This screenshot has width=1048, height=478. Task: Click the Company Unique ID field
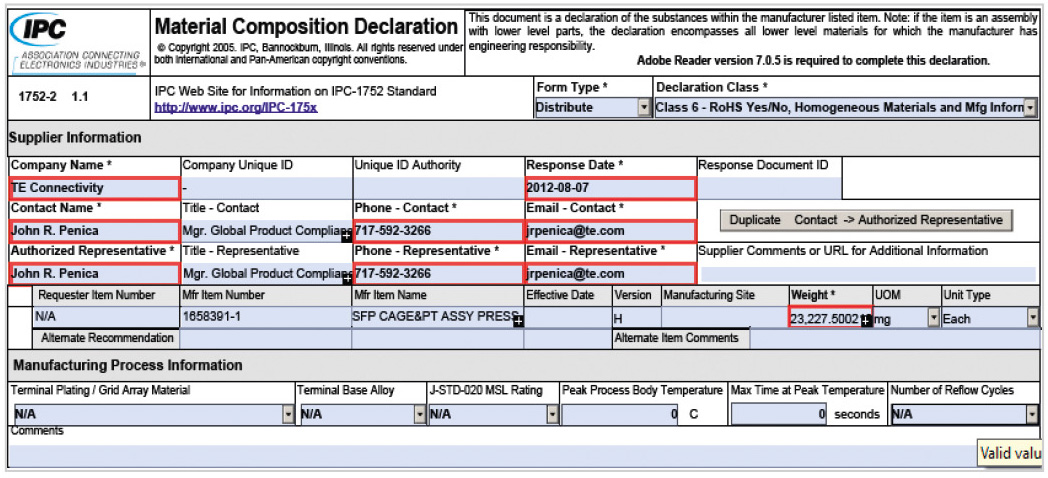coord(266,188)
